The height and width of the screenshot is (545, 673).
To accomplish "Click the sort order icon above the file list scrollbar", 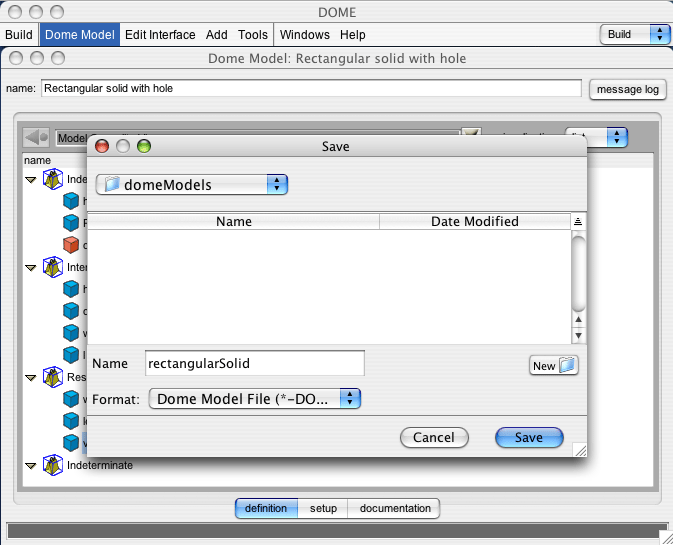I will coord(578,221).
